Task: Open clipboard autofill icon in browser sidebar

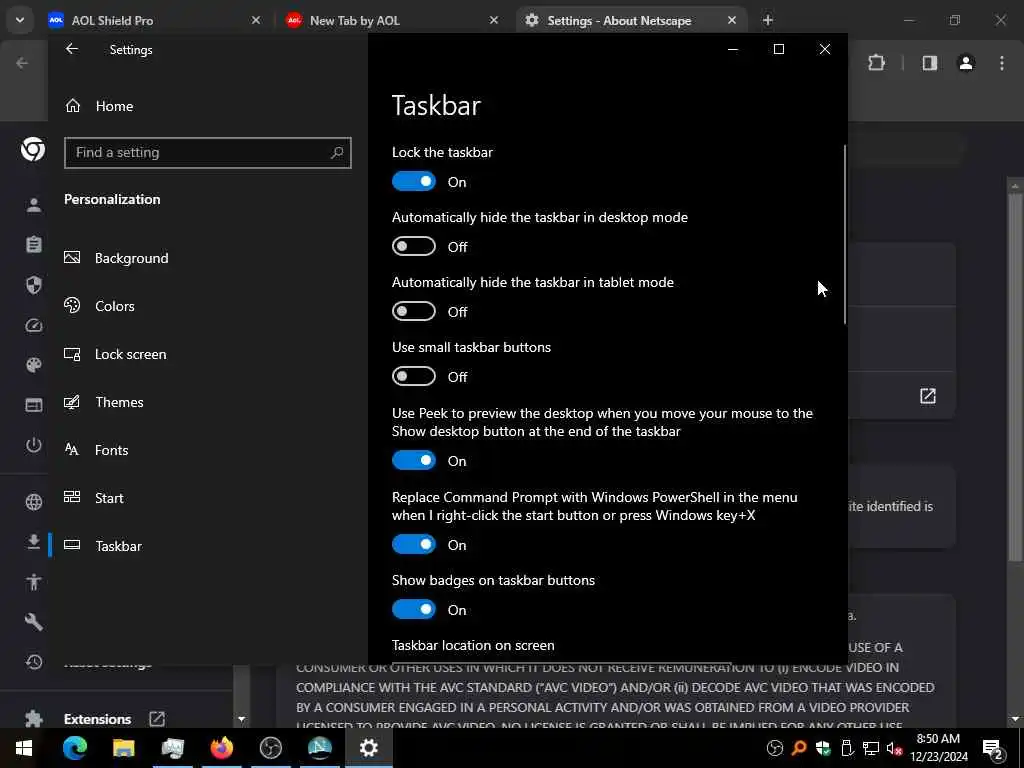Action: [x=34, y=244]
